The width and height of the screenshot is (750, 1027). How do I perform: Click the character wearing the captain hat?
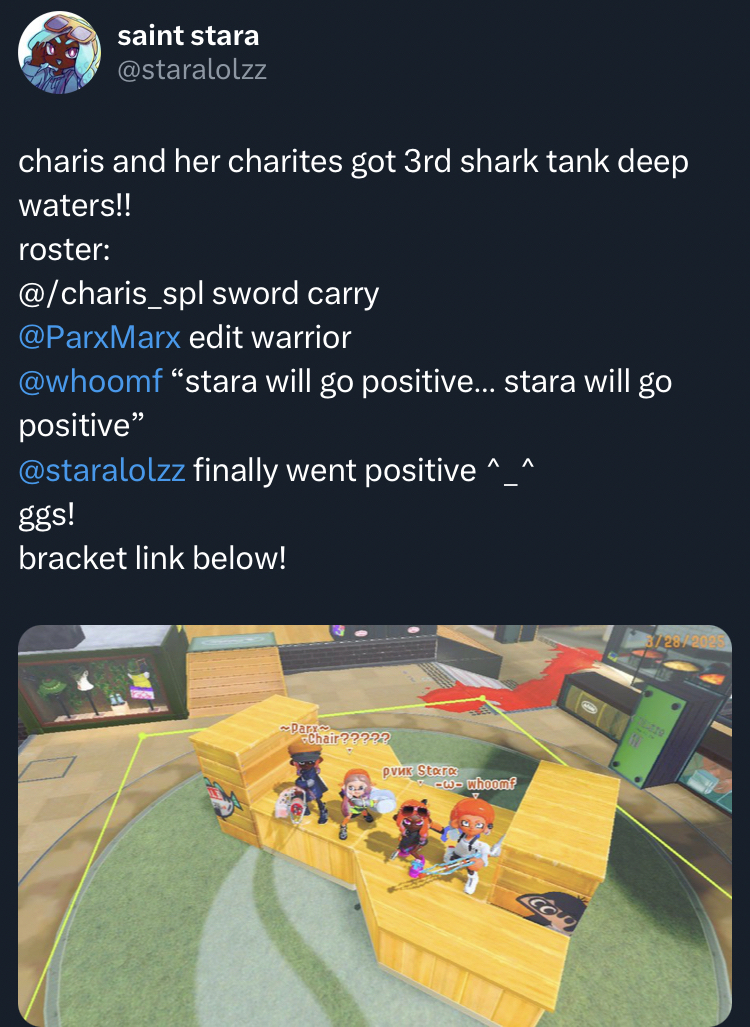(308, 783)
